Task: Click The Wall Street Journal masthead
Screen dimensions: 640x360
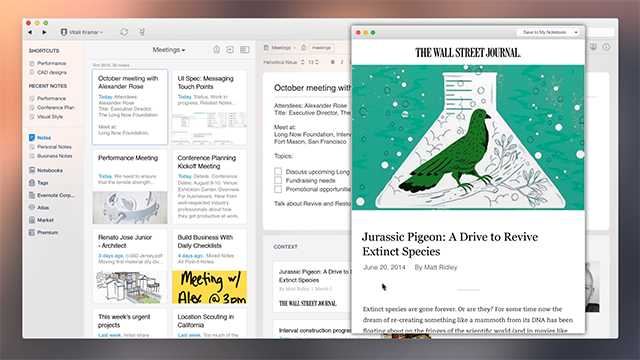Action: [468, 53]
